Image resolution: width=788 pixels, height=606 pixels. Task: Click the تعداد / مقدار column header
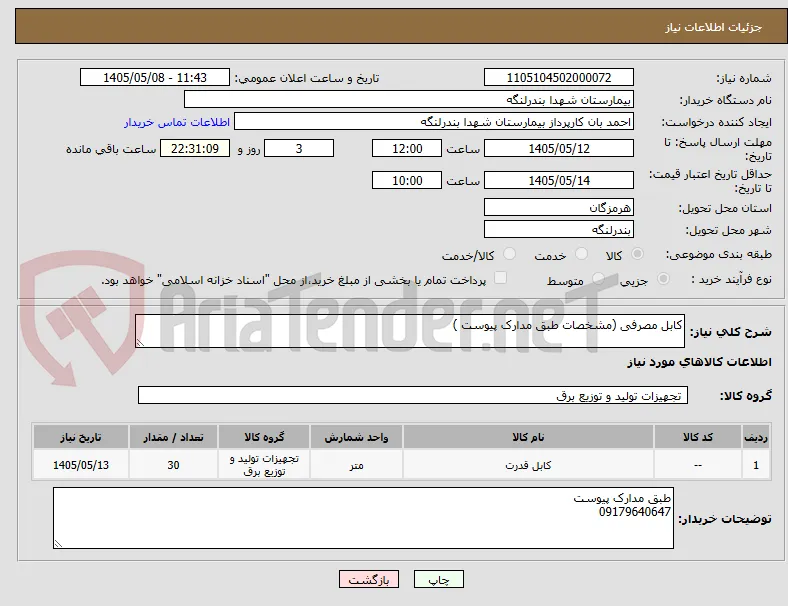173,437
